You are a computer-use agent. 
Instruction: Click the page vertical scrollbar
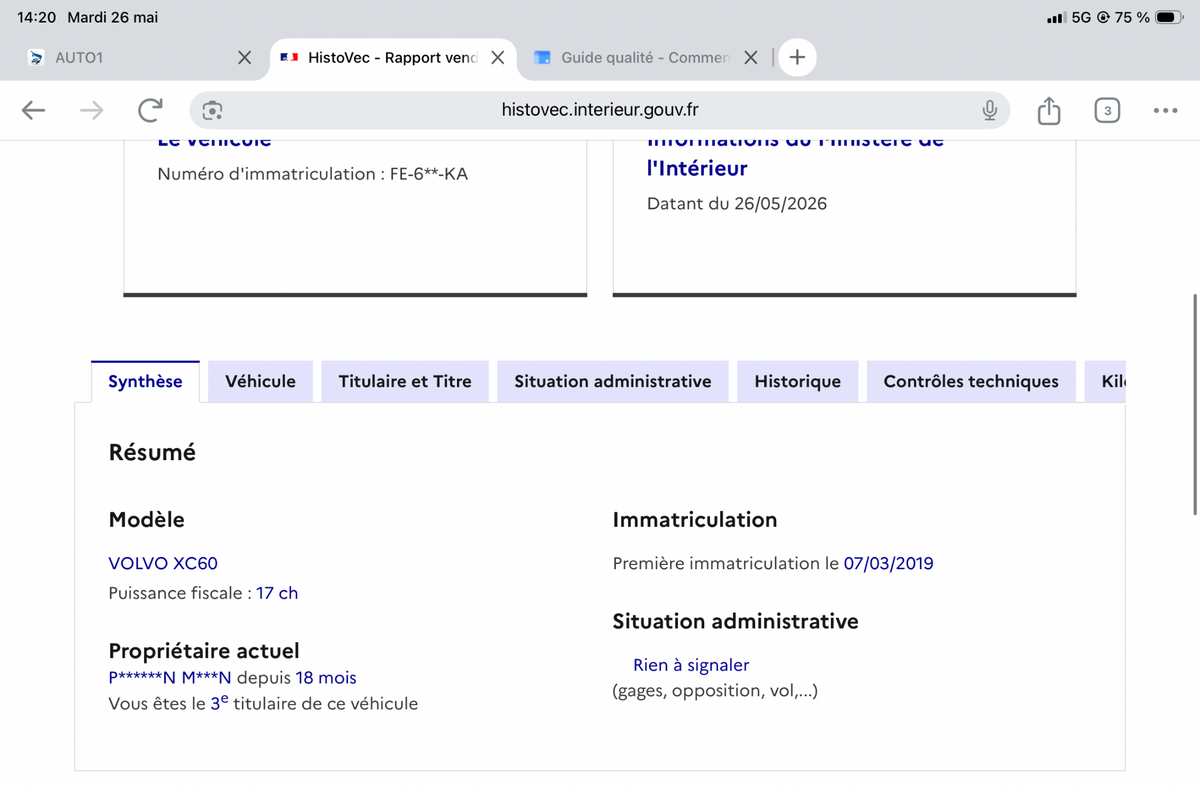pos(1195,405)
